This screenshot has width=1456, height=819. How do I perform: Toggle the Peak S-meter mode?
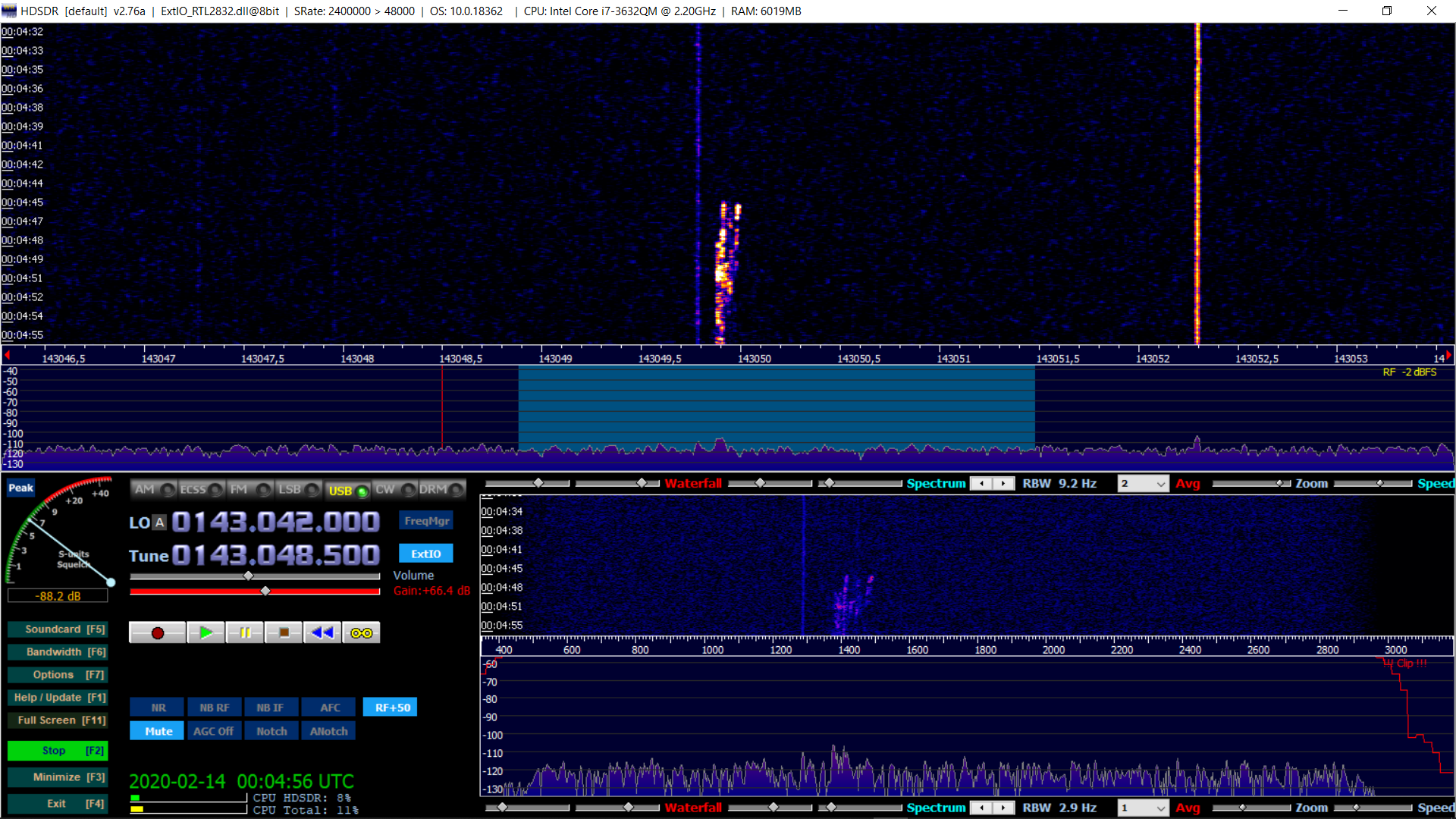click(x=20, y=488)
